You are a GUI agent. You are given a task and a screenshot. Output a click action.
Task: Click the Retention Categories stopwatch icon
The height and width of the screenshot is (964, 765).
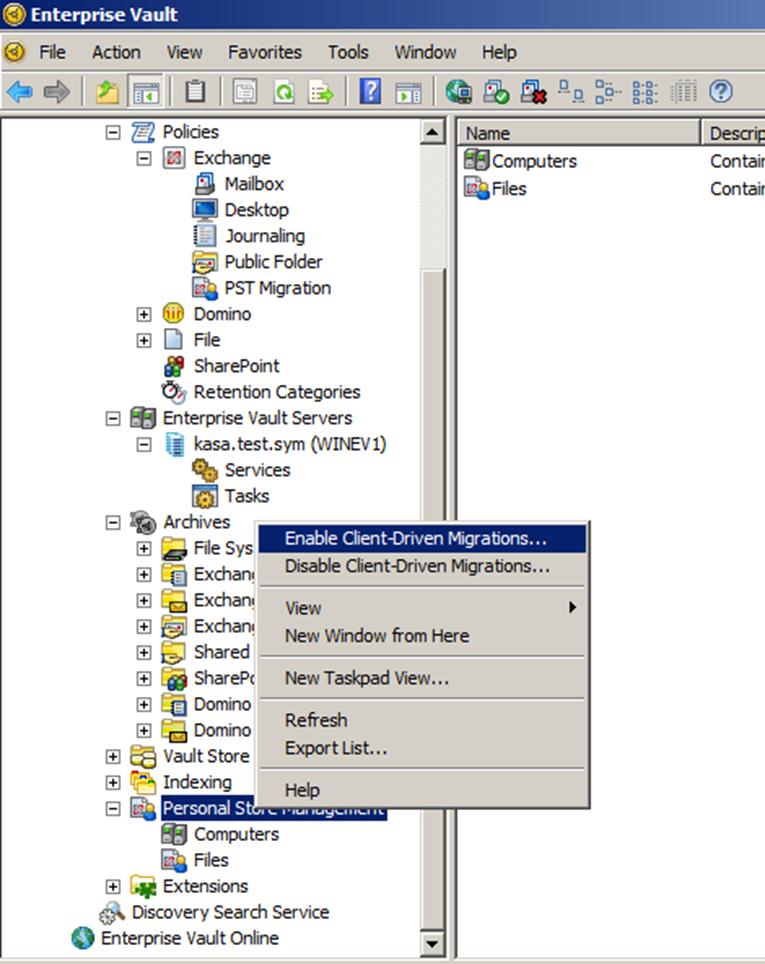pyautogui.click(x=174, y=392)
